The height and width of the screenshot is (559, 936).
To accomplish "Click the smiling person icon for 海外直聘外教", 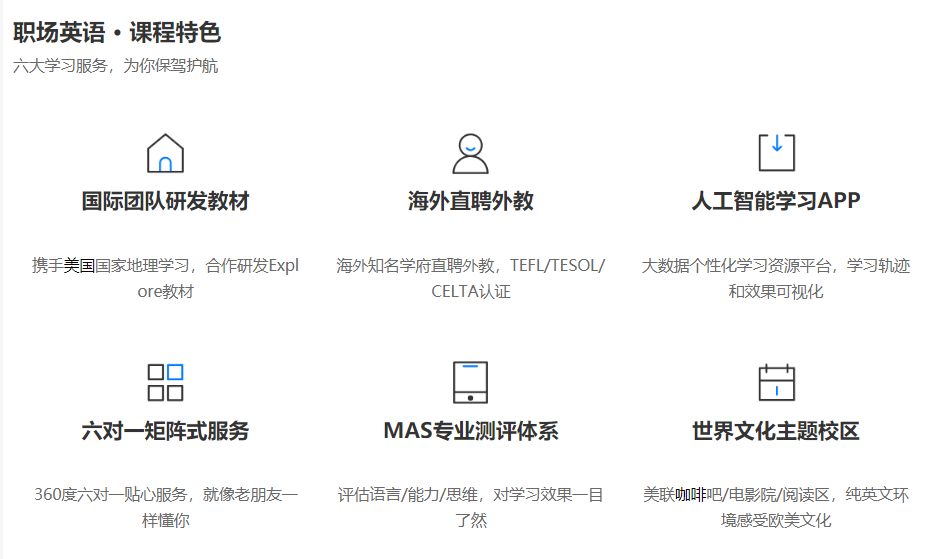I will (x=470, y=153).
